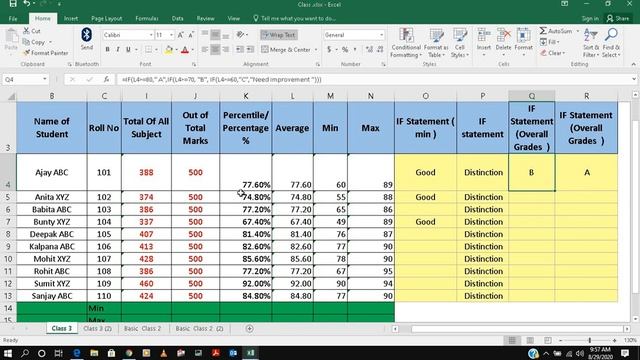Click the Select All corner button
This screenshot has width=640, height=360.
click(11, 96)
